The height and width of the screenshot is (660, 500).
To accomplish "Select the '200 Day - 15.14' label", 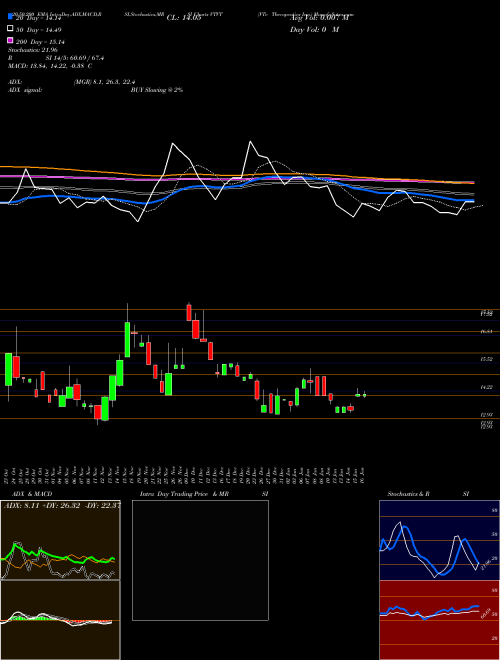I will tap(40, 42).
